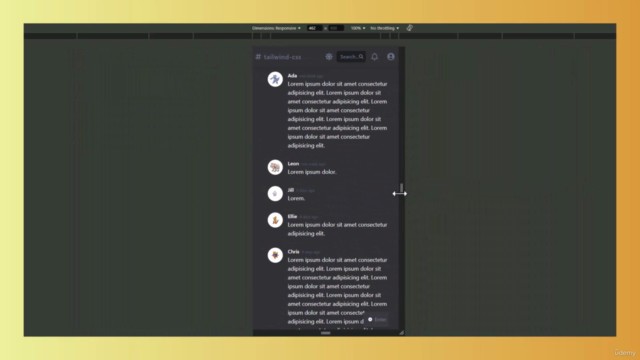Click the bottom-edge viewport resize handle
Image resolution: width=640 pixels, height=360 pixels.
point(325,333)
